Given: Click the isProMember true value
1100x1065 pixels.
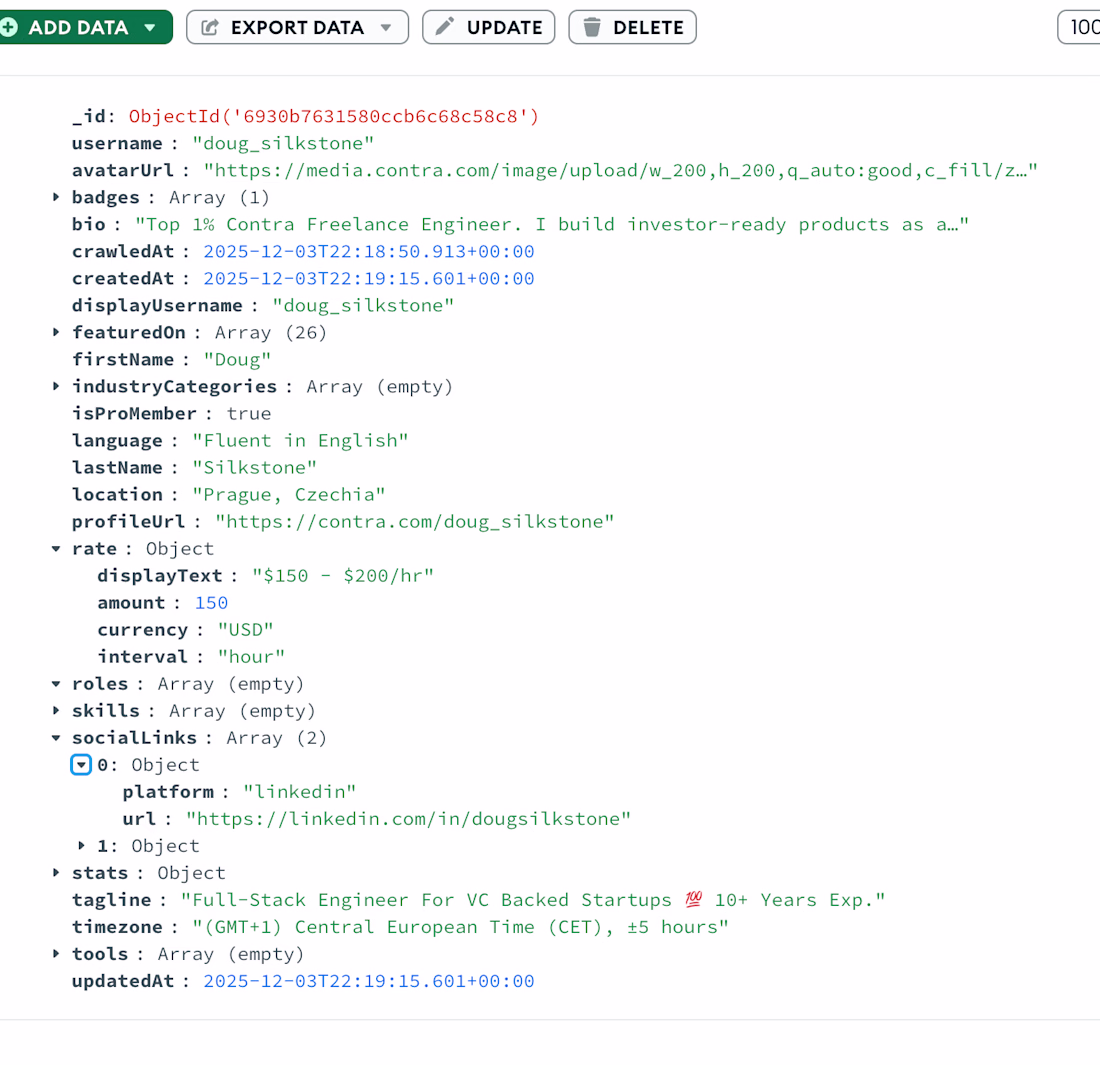Looking at the screenshot, I should 249,413.
